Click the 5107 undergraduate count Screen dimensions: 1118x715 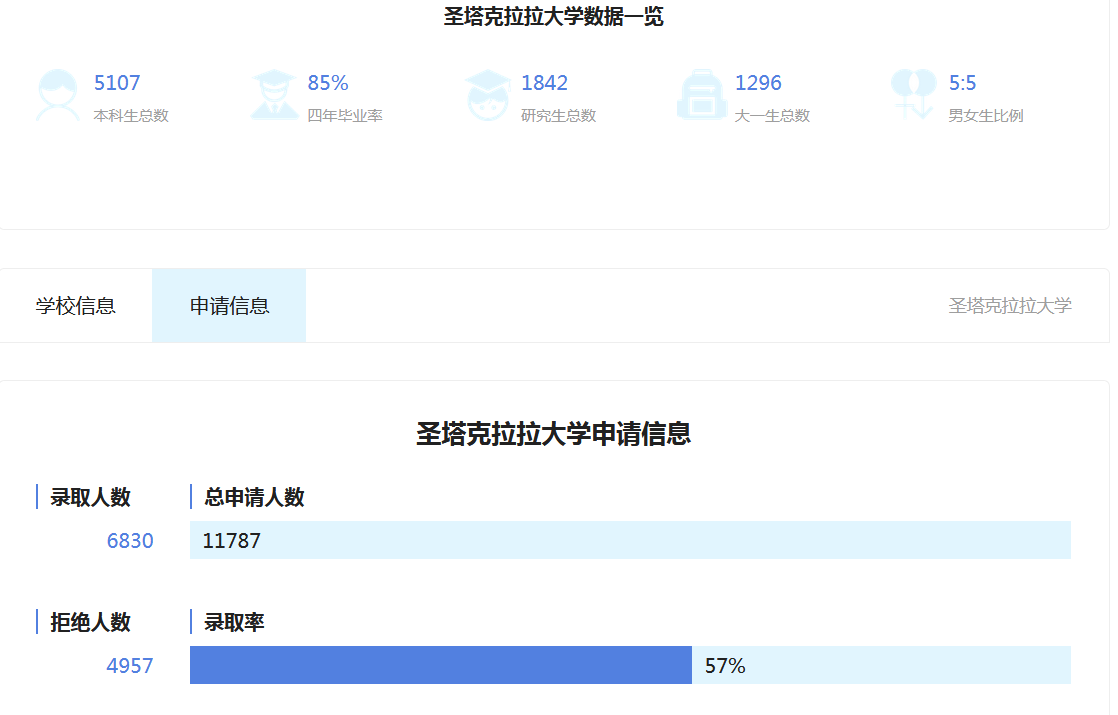117,83
